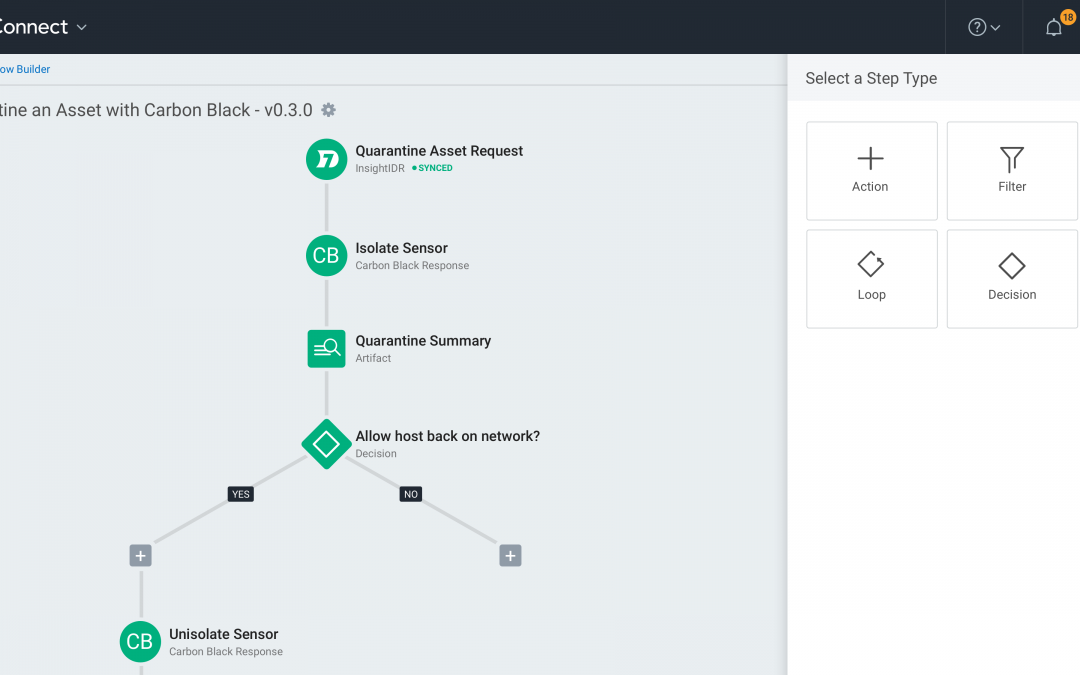Click the Quarantine Summary step title
Screen dimensions: 1080x675
pos(423,341)
